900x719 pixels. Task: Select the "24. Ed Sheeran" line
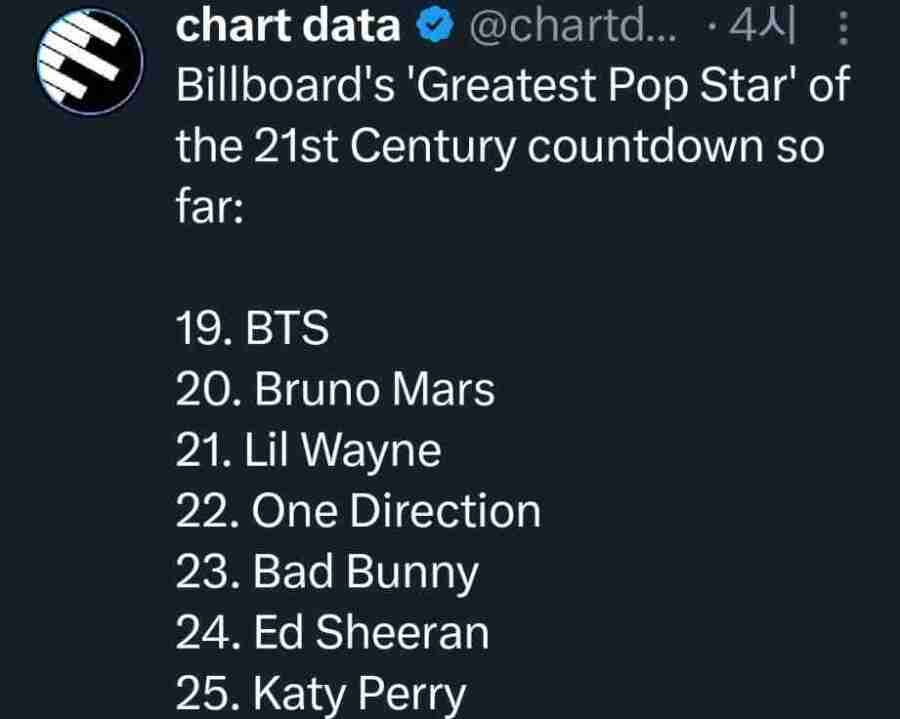coord(332,632)
